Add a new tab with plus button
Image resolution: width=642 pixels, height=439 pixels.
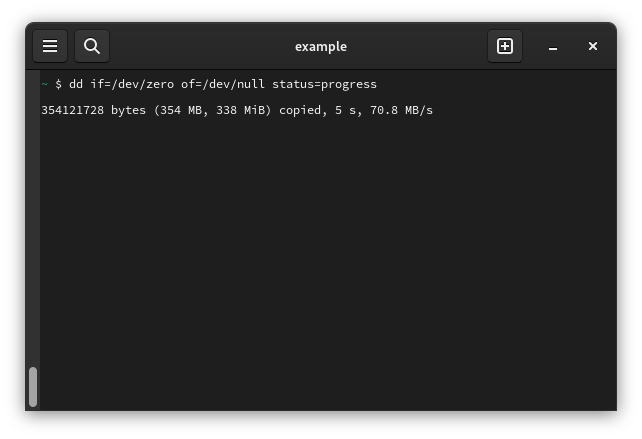tap(505, 46)
